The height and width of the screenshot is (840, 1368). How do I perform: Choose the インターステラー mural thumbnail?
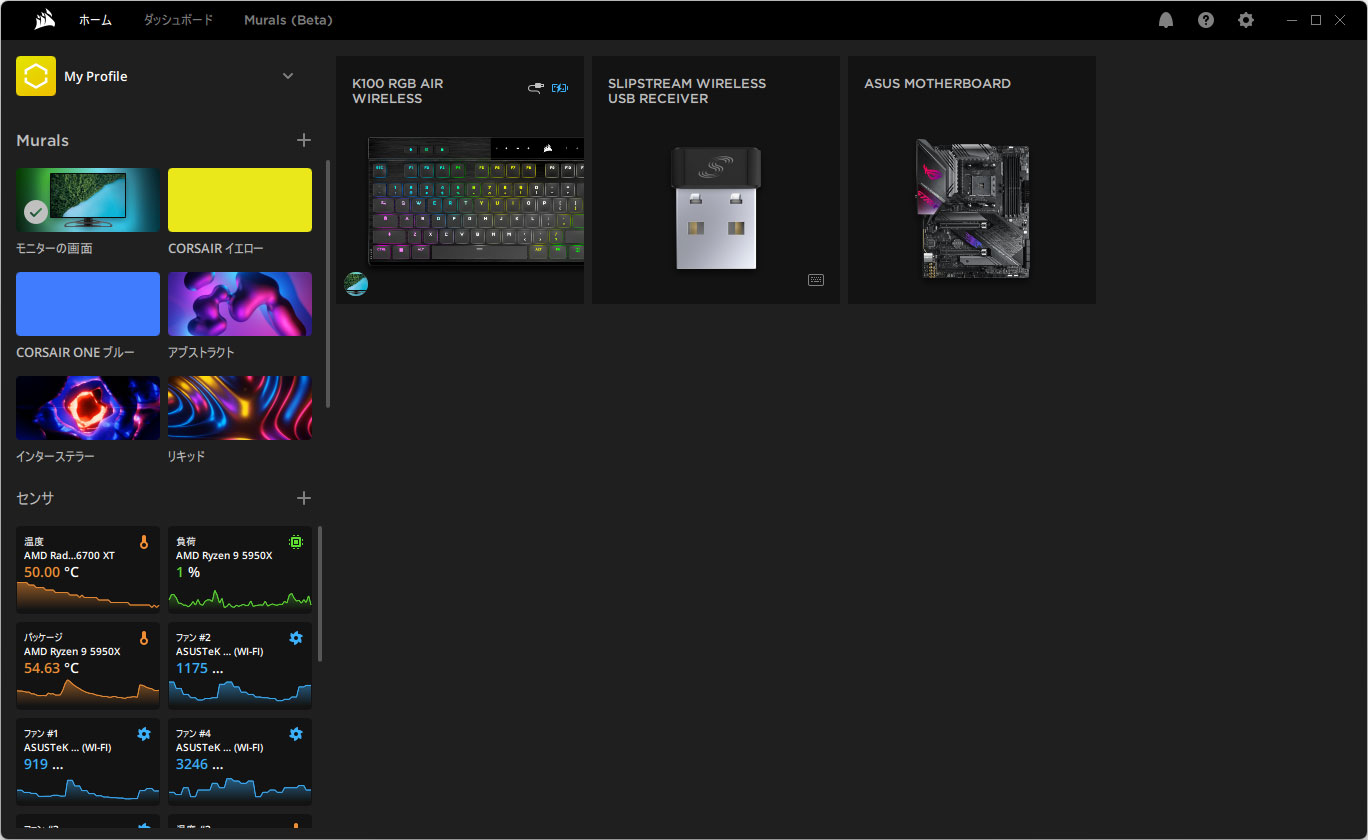pyautogui.click(x=88, y=408)
